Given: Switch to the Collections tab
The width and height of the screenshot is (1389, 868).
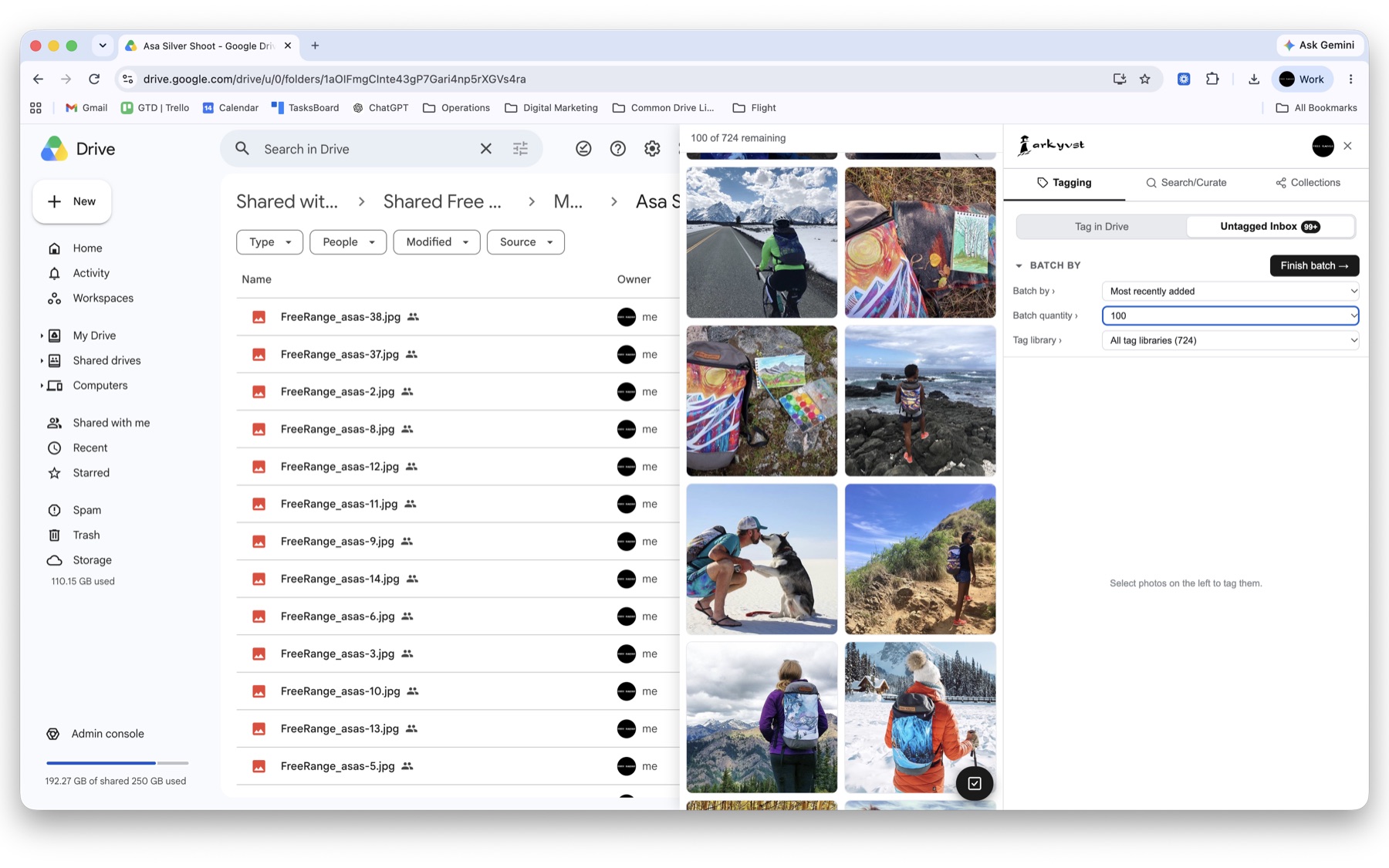Looking at the screenshot, I should tap(1308, 183).
